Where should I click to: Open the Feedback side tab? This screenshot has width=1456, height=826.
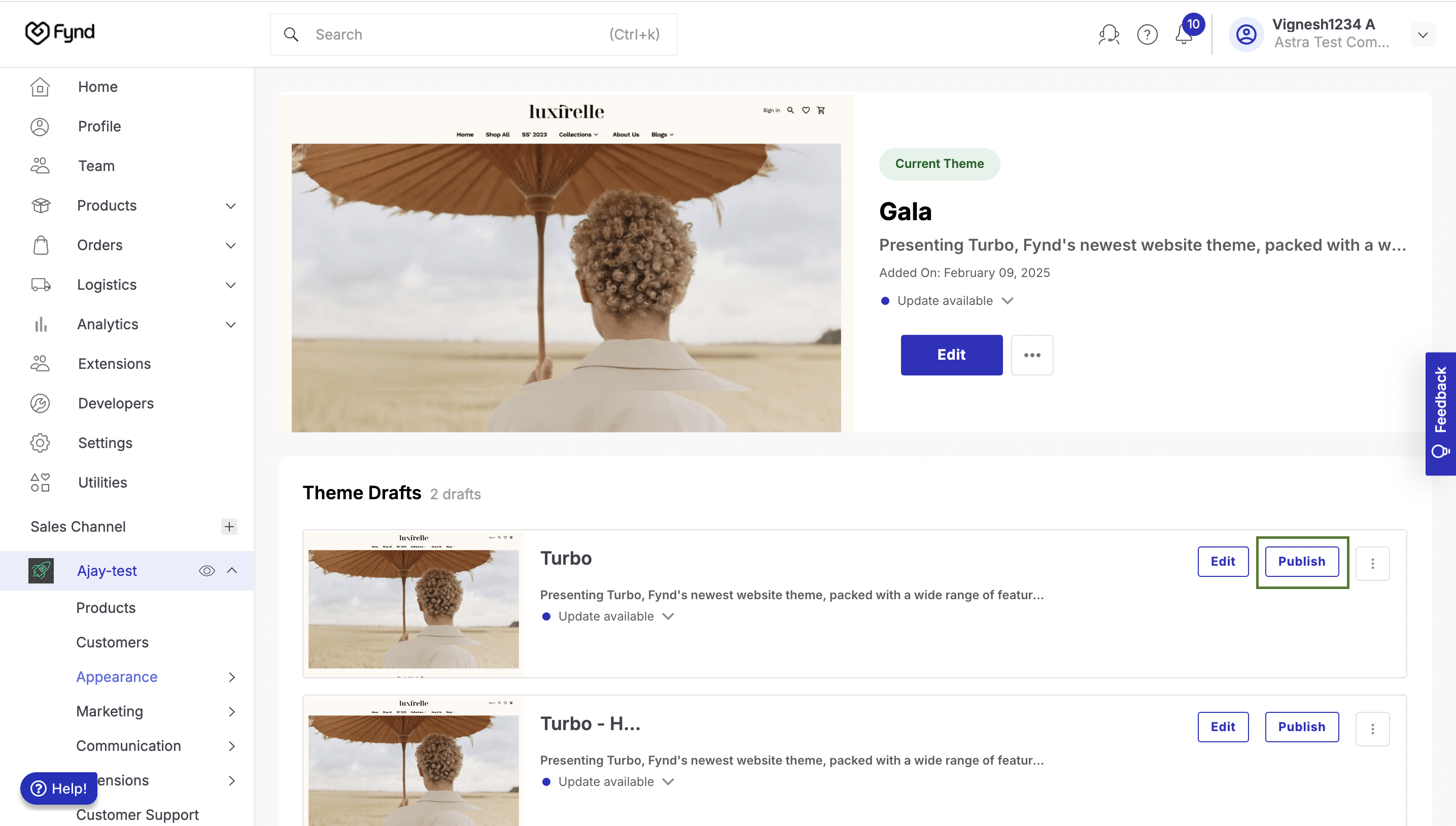[1440, 414]
